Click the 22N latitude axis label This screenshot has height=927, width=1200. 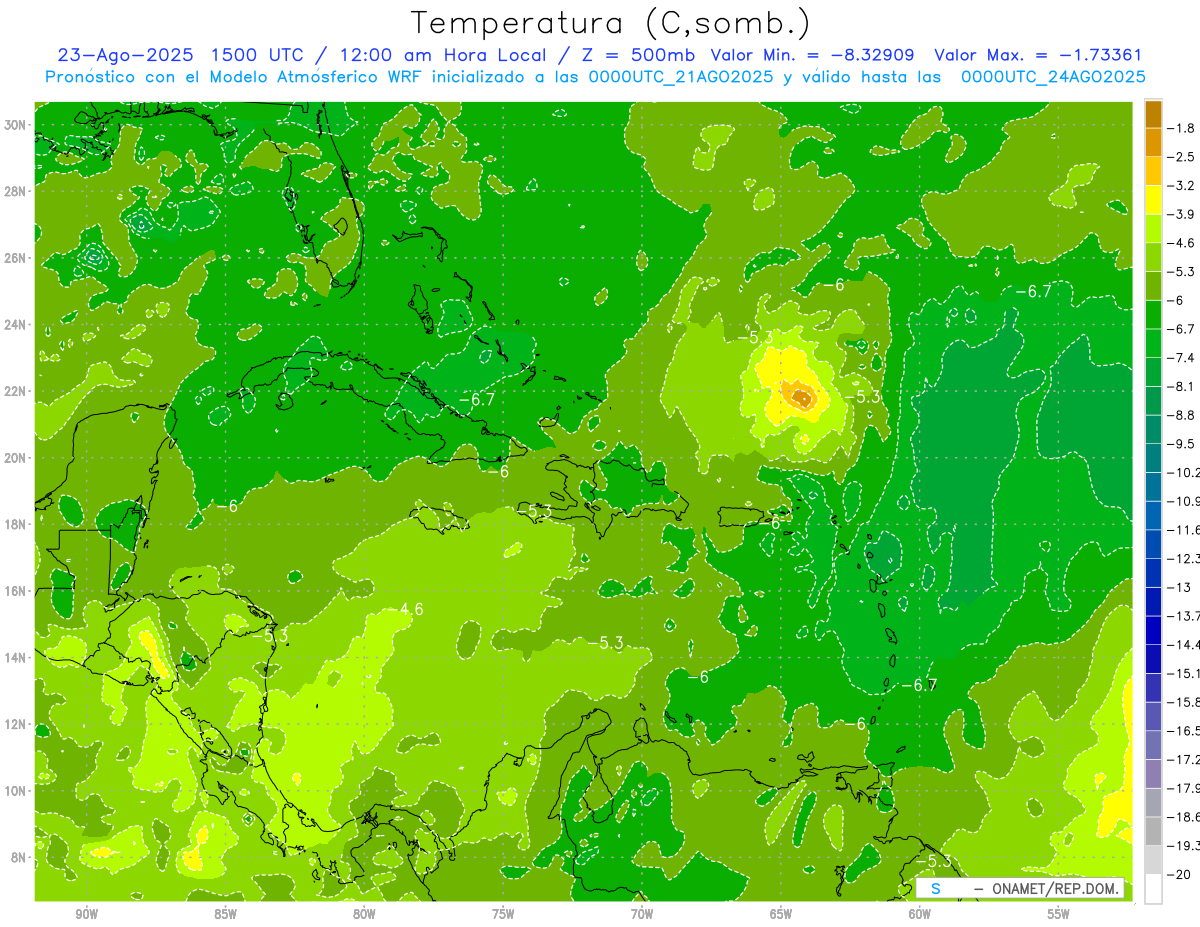tap(15, 391)
